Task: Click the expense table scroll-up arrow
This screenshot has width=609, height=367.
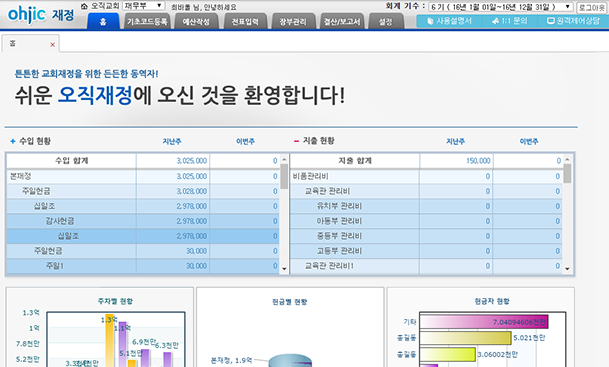Action: pyautogui.click(x=567, y=160)
